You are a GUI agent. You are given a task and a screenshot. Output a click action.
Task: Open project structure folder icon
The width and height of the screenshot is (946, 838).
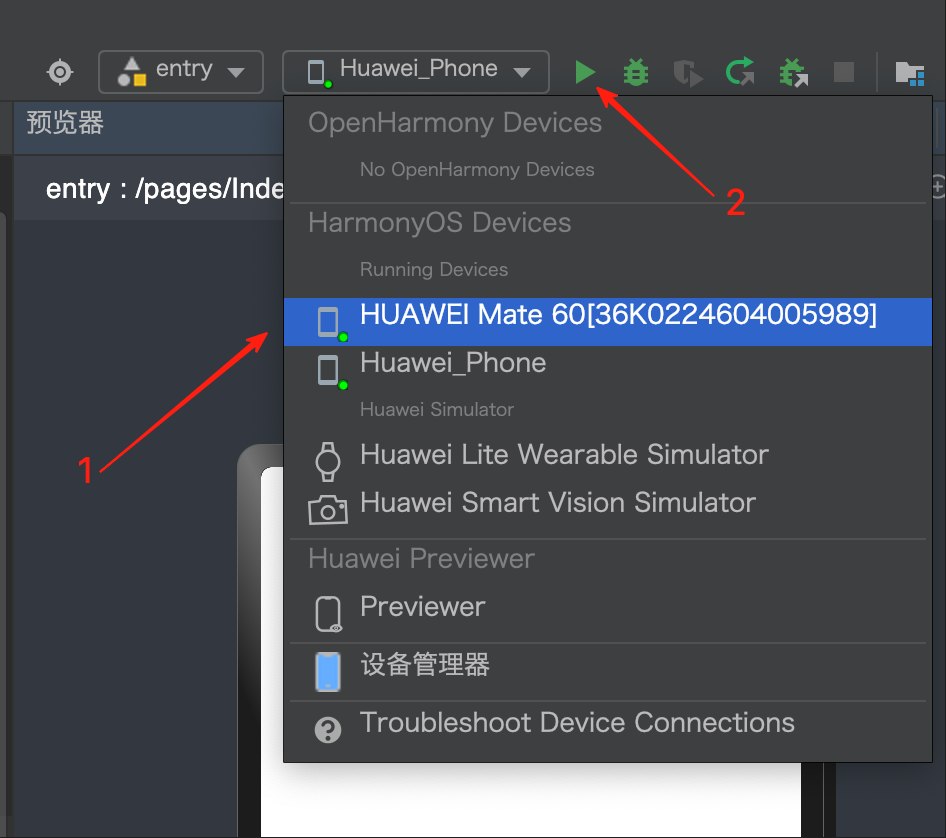(x=910, y=74)
